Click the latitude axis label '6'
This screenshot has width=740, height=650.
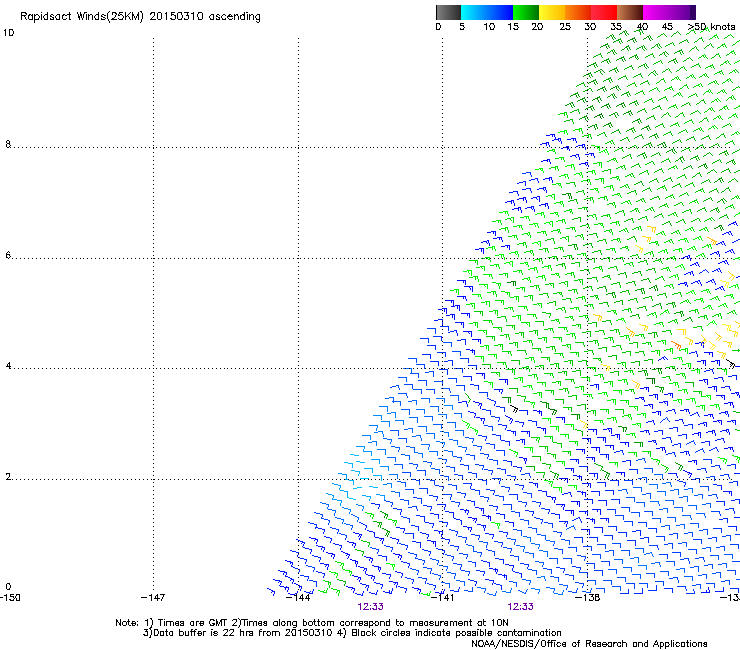[8, 255]
